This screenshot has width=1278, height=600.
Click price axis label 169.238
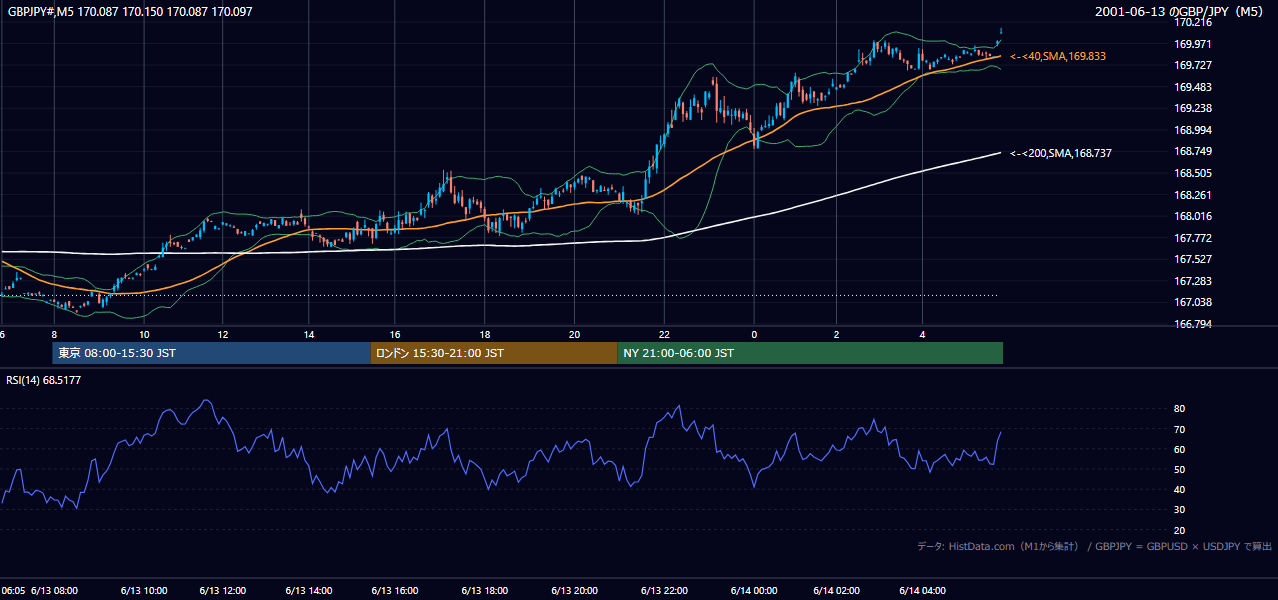pyautogui.click(x=1193, y=108)
